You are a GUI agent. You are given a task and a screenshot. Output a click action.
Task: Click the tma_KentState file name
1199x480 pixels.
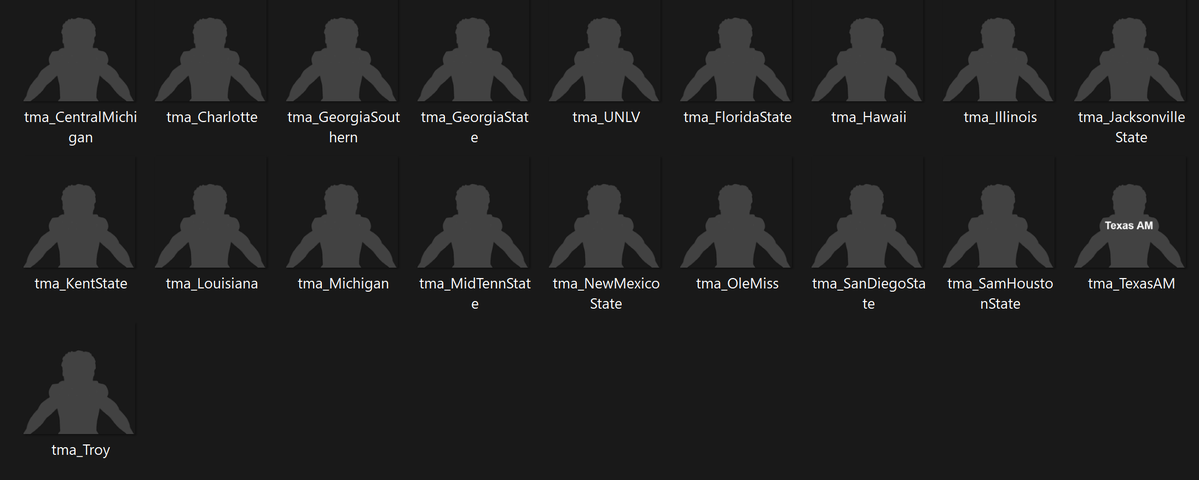point(80,284)
